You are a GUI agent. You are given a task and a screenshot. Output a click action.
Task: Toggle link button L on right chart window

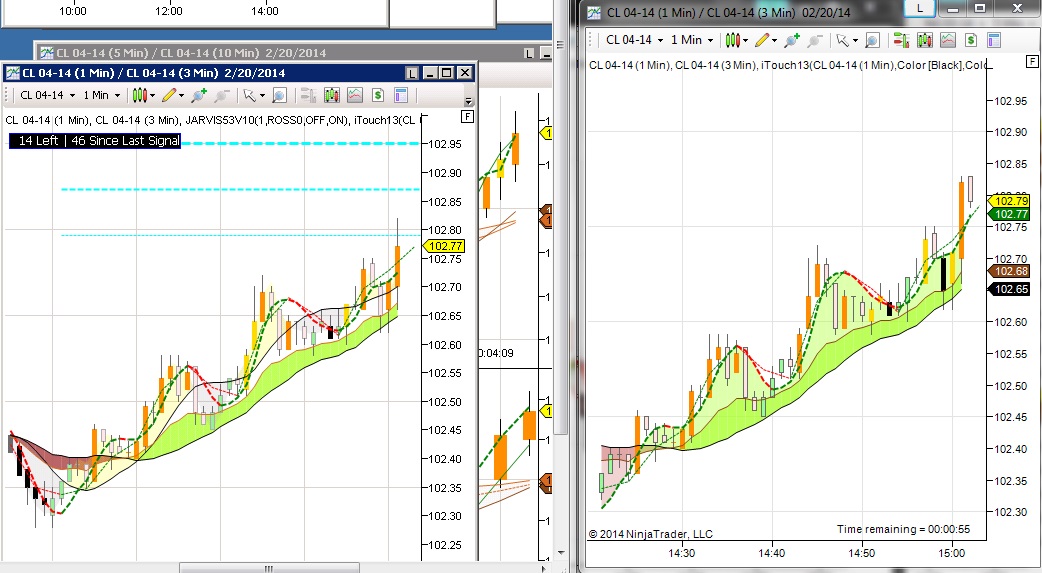[x=920, y=9]
